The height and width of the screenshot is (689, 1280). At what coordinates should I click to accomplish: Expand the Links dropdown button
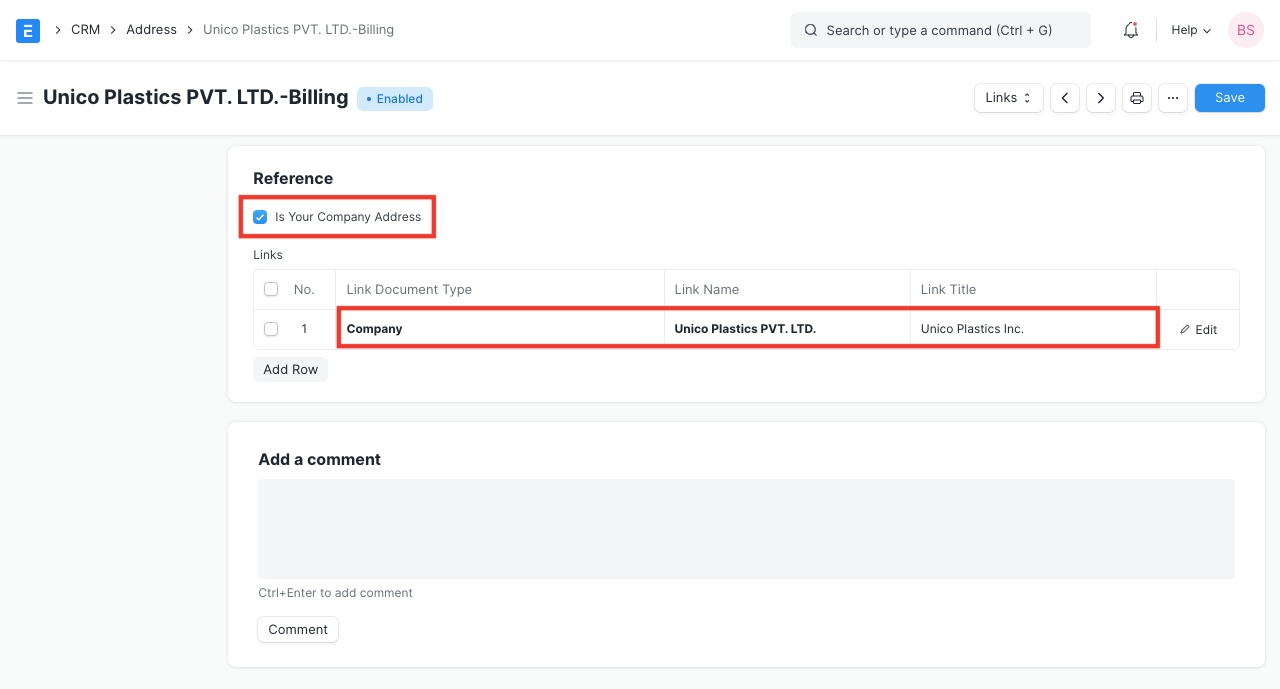[x=1008, y=98]
